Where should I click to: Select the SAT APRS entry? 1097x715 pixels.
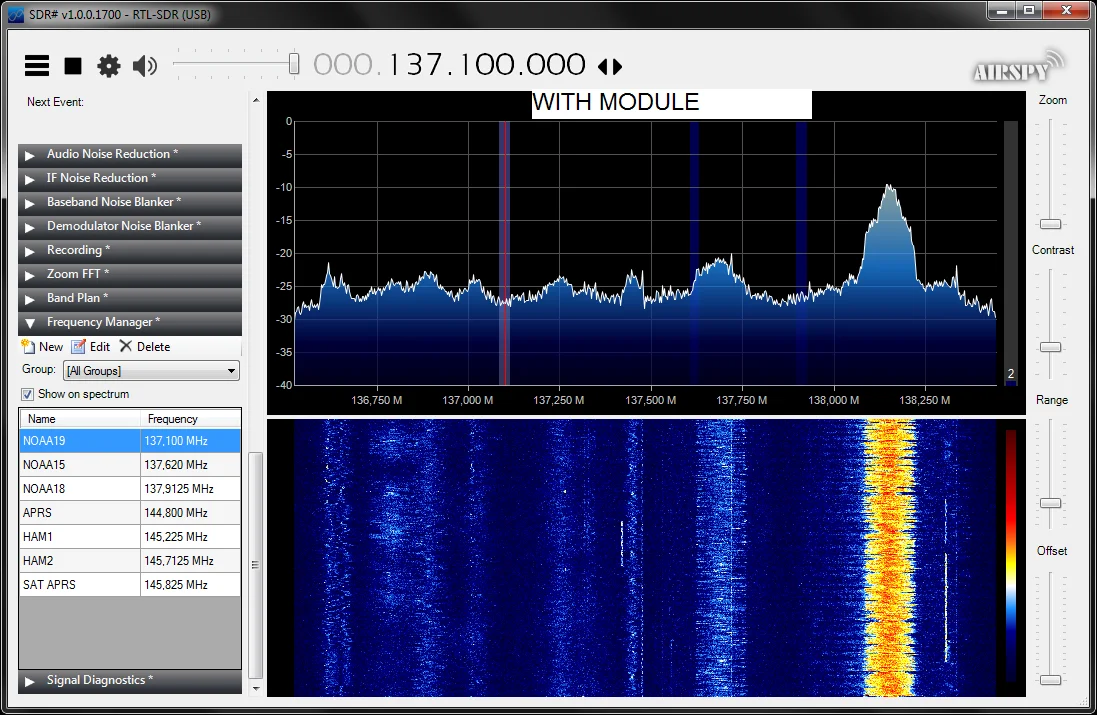click(x=130, y=584)
